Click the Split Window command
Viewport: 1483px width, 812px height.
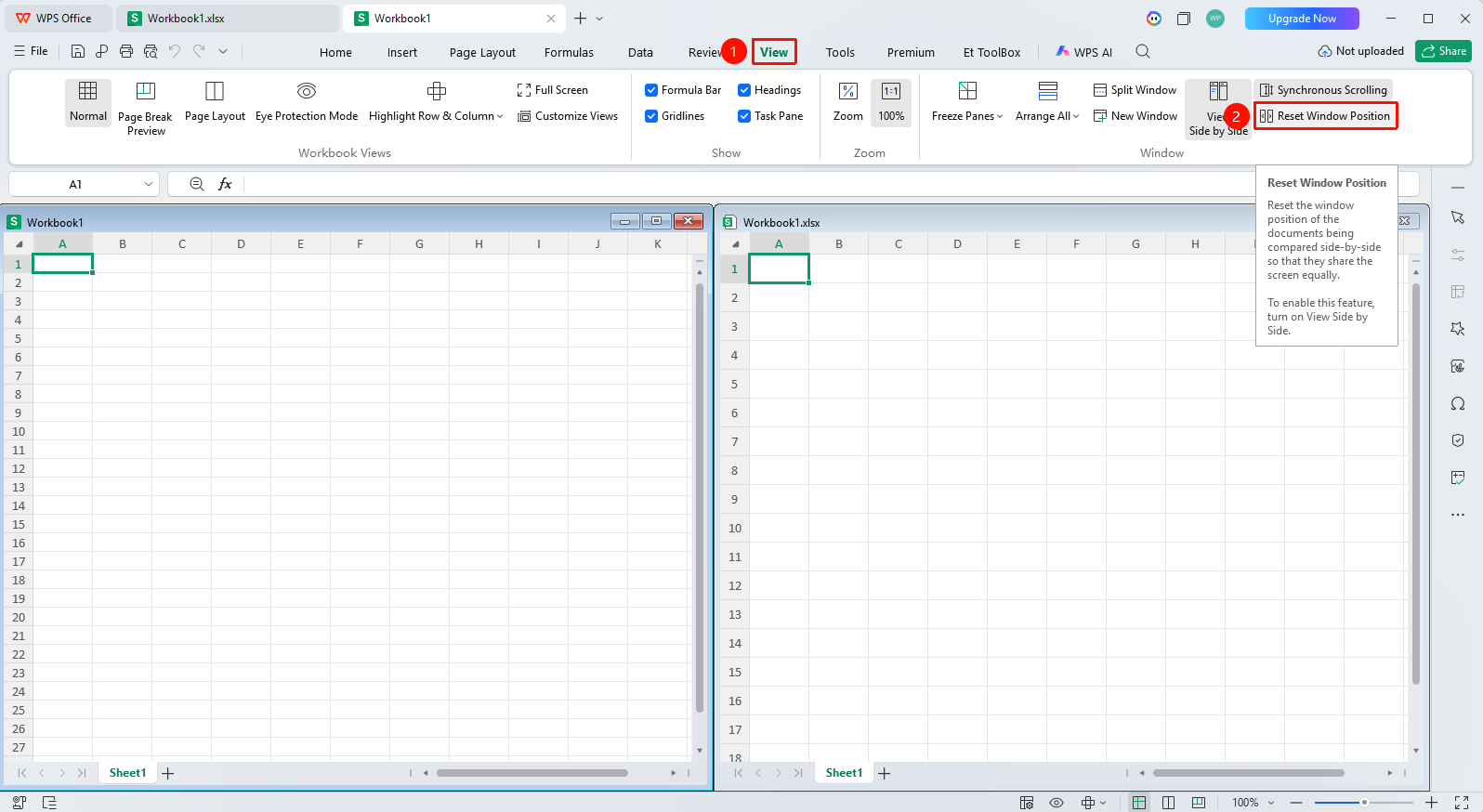point(1135,90)
